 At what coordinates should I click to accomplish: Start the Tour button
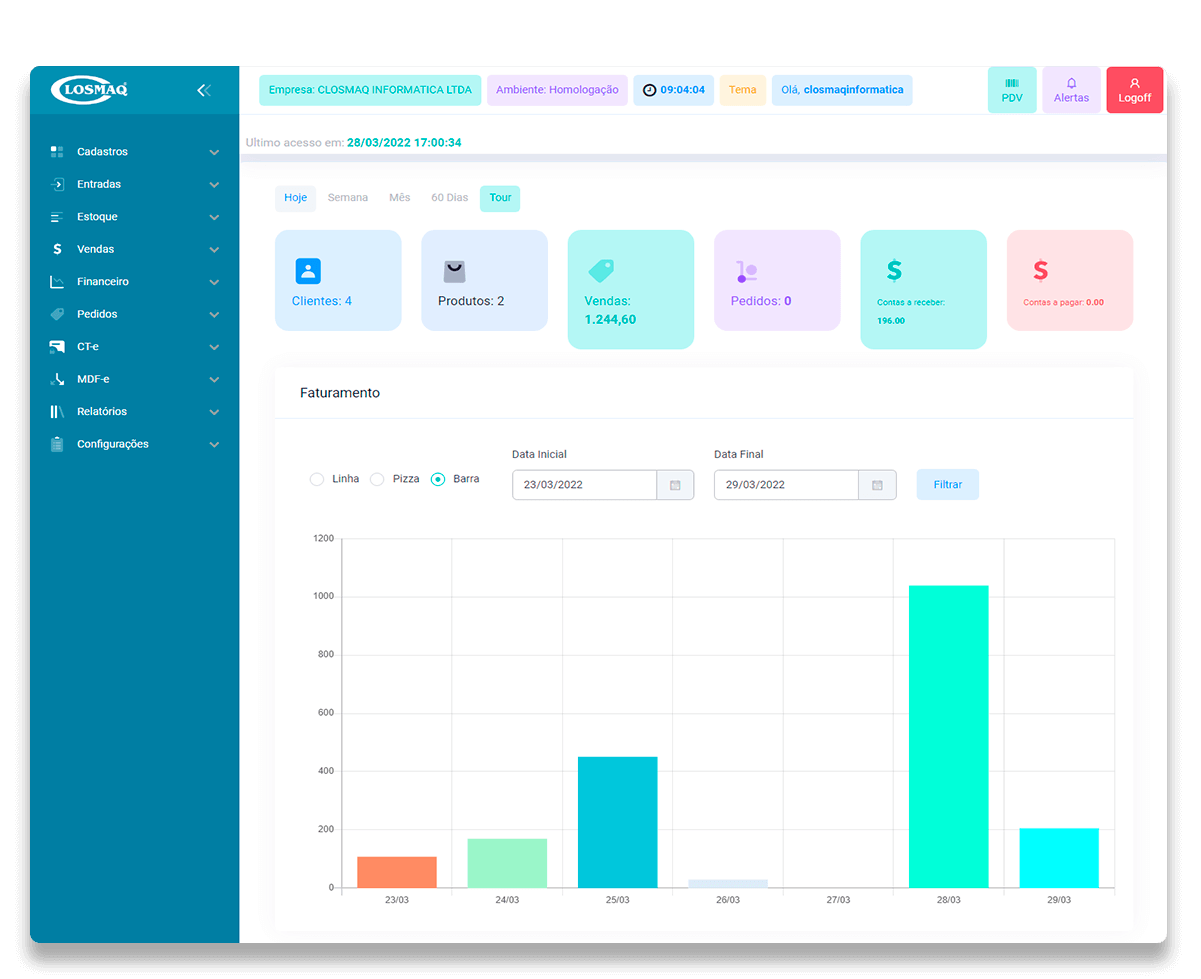click(x=500, y=198)
